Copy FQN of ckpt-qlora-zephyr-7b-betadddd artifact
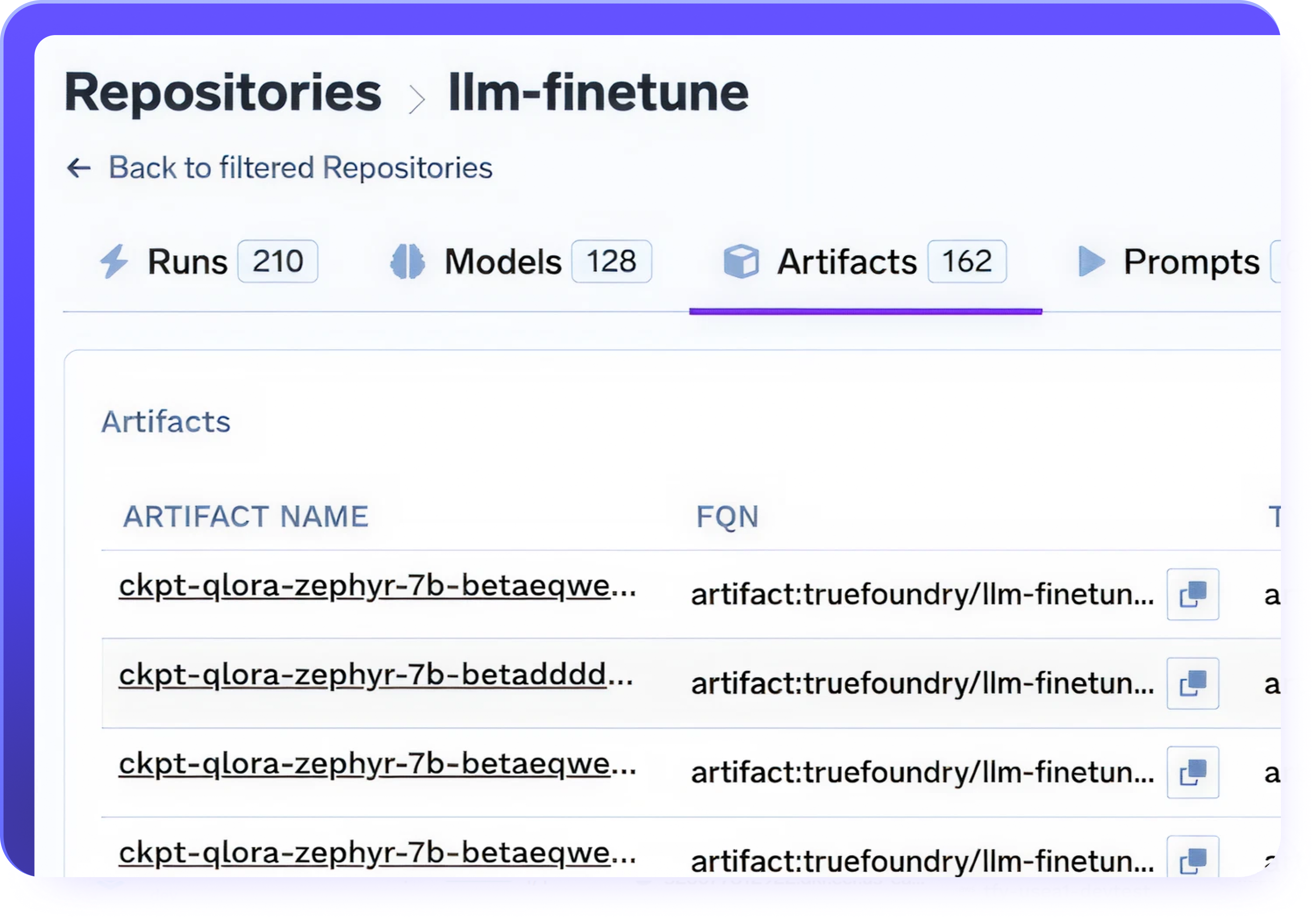The width and height of the screenshot is (1316, 921). pos(1192,683)
